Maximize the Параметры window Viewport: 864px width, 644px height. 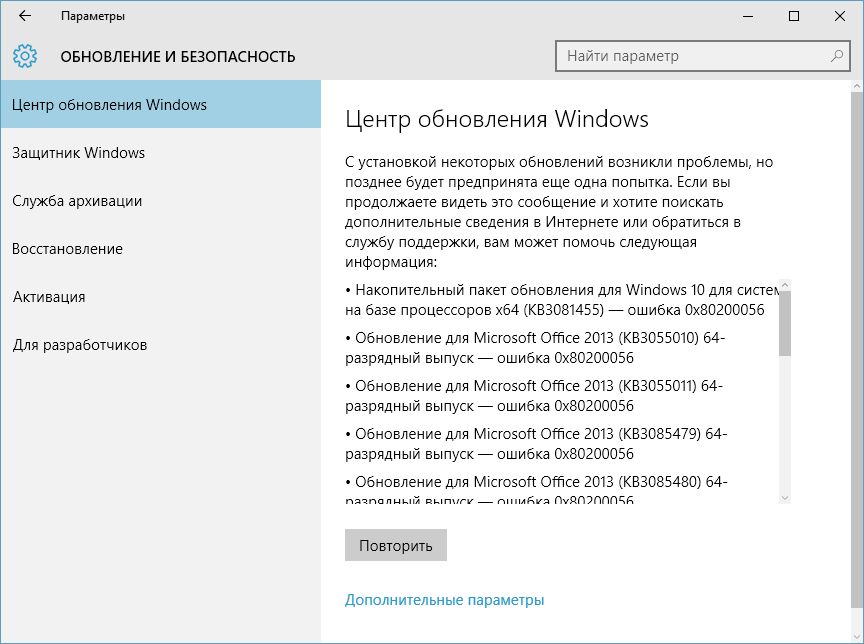[x=793, y=16]
